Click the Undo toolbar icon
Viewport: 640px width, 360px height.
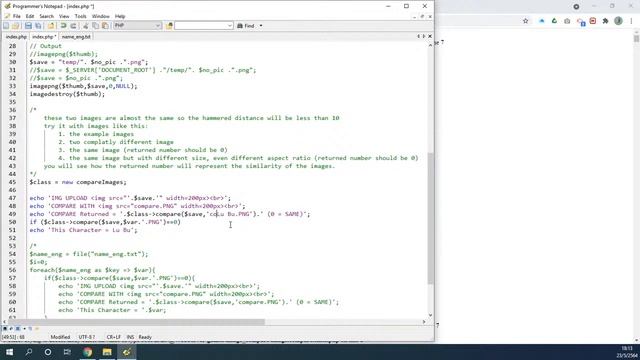pos(63,26)
